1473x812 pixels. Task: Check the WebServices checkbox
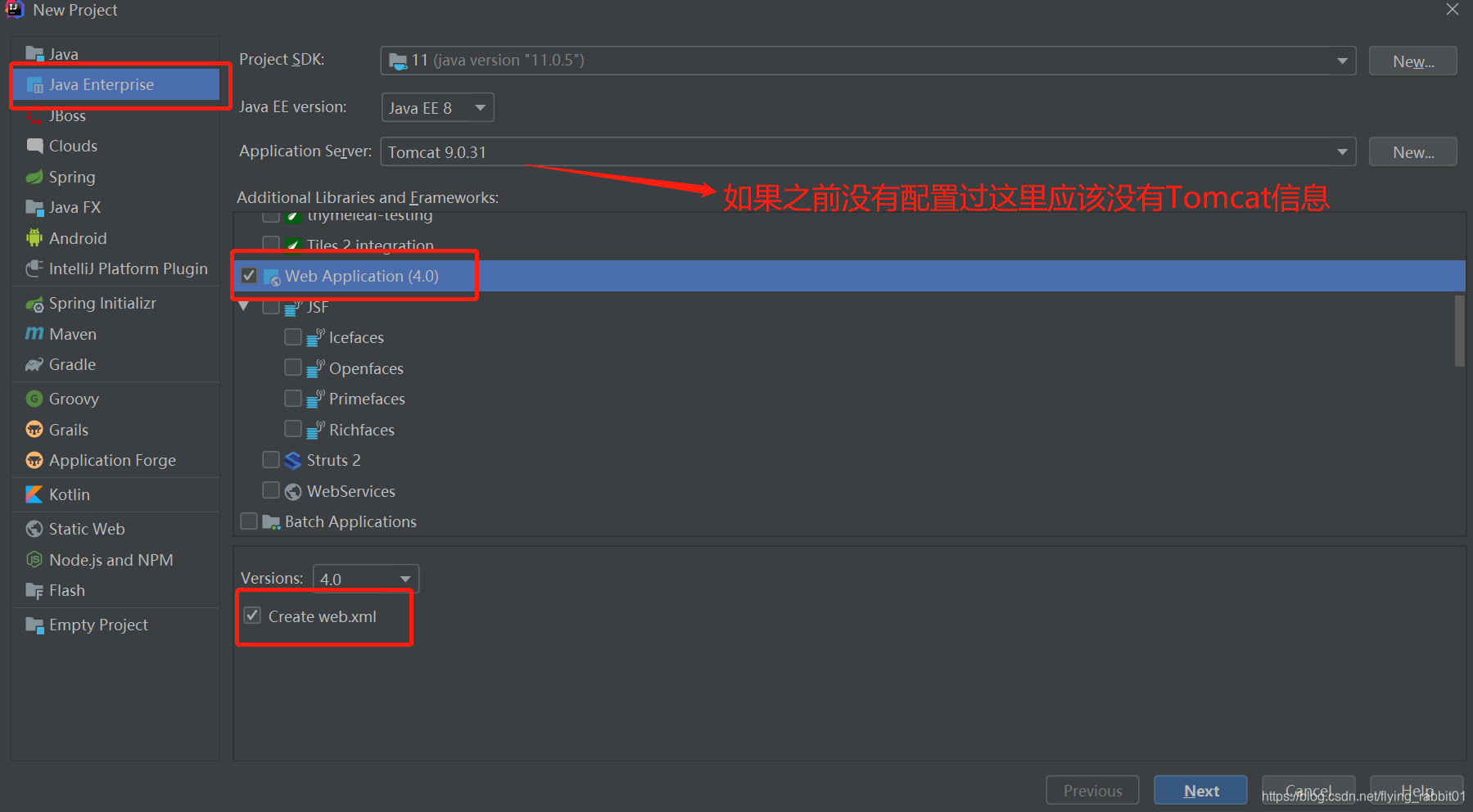coord(271,490)
